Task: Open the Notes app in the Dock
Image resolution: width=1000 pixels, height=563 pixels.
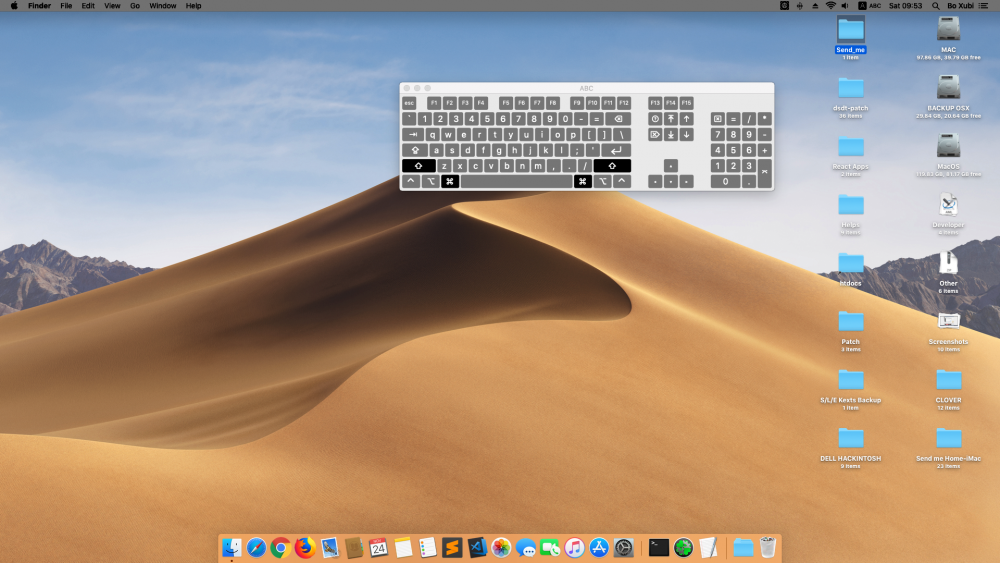Action: (x=403, y=548)
